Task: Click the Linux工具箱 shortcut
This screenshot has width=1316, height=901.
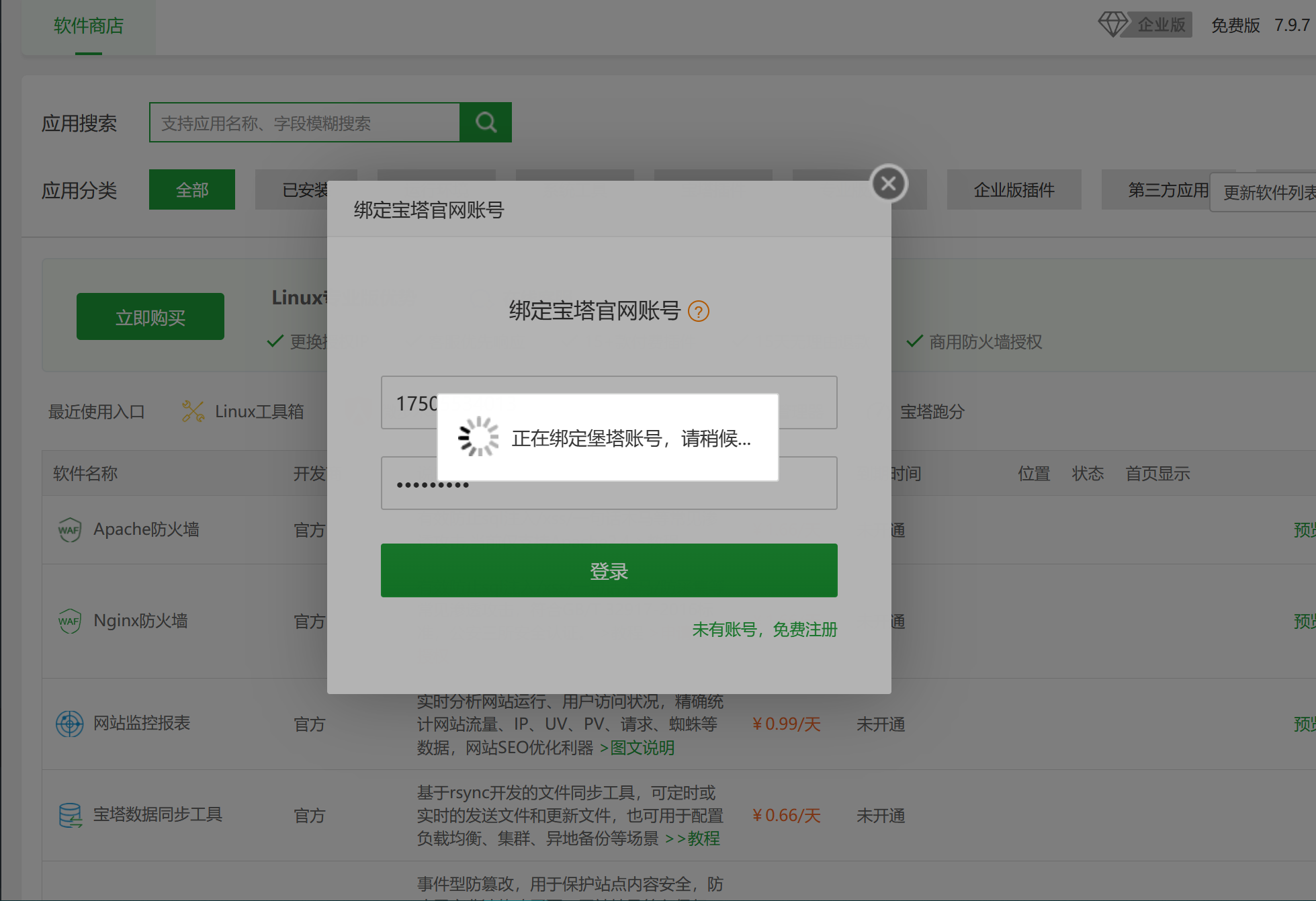Action: pos(259,411)
